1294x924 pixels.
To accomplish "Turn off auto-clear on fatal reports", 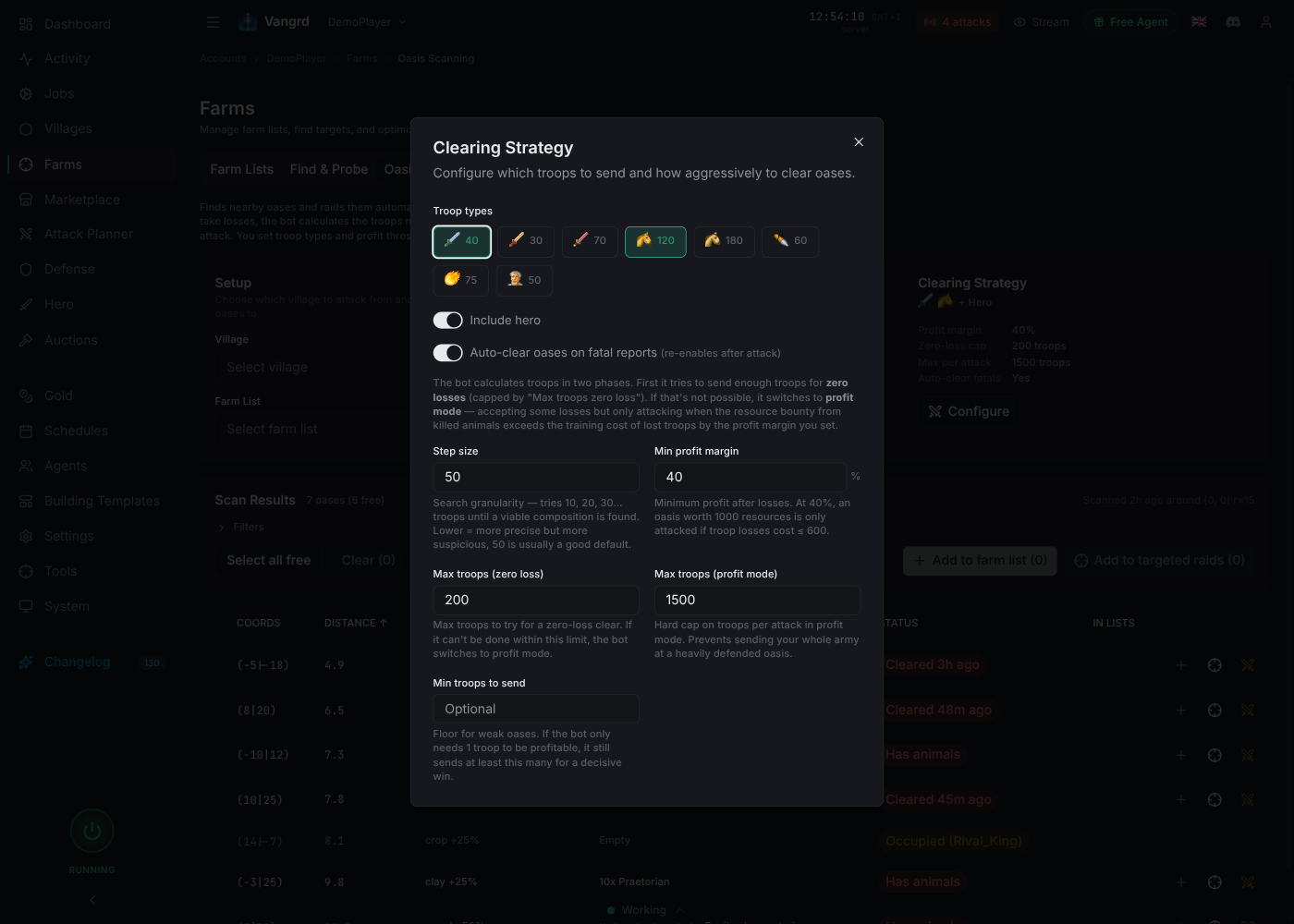I will 447,353.
